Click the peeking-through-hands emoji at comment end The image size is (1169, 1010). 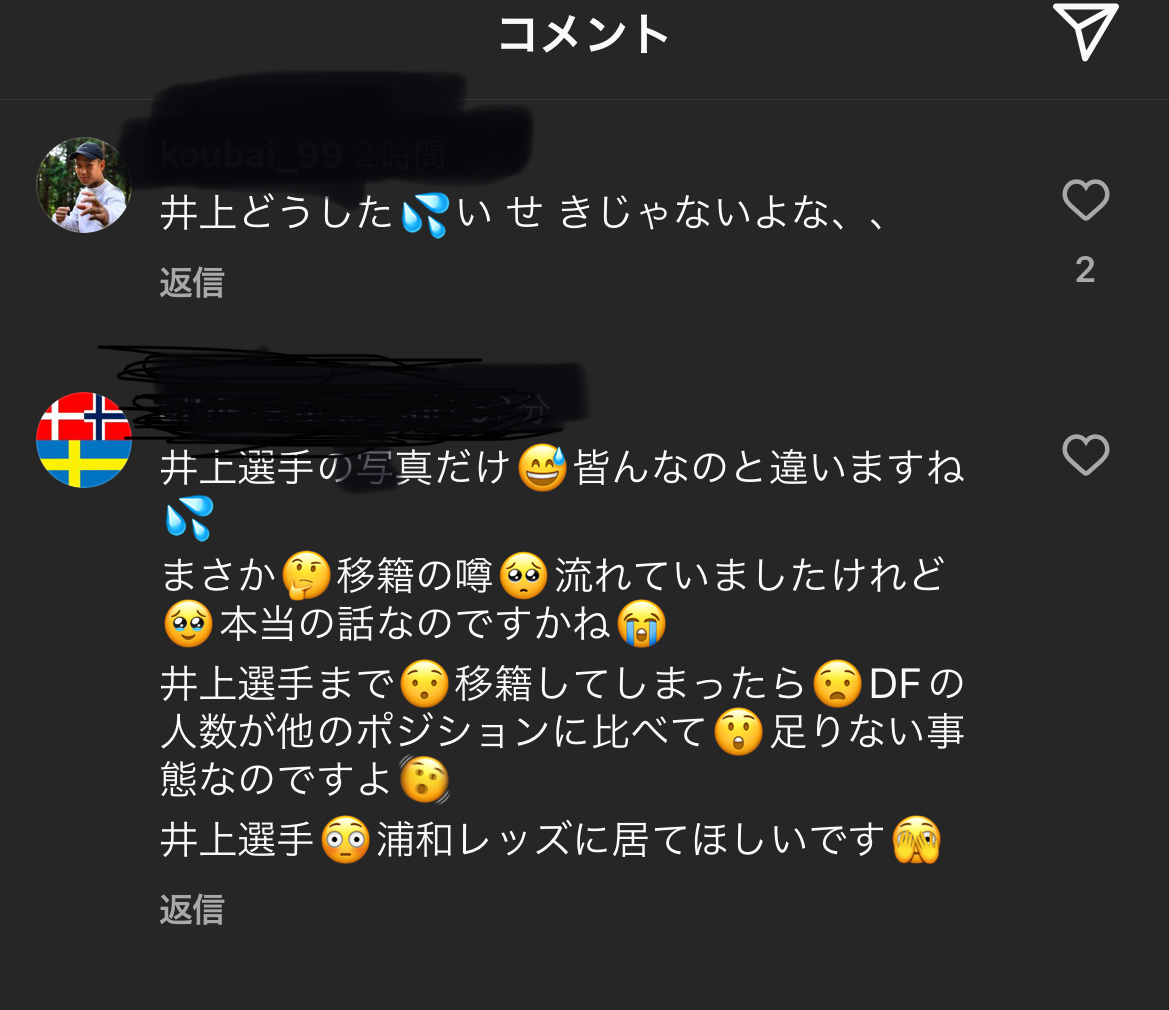(916, 840)
